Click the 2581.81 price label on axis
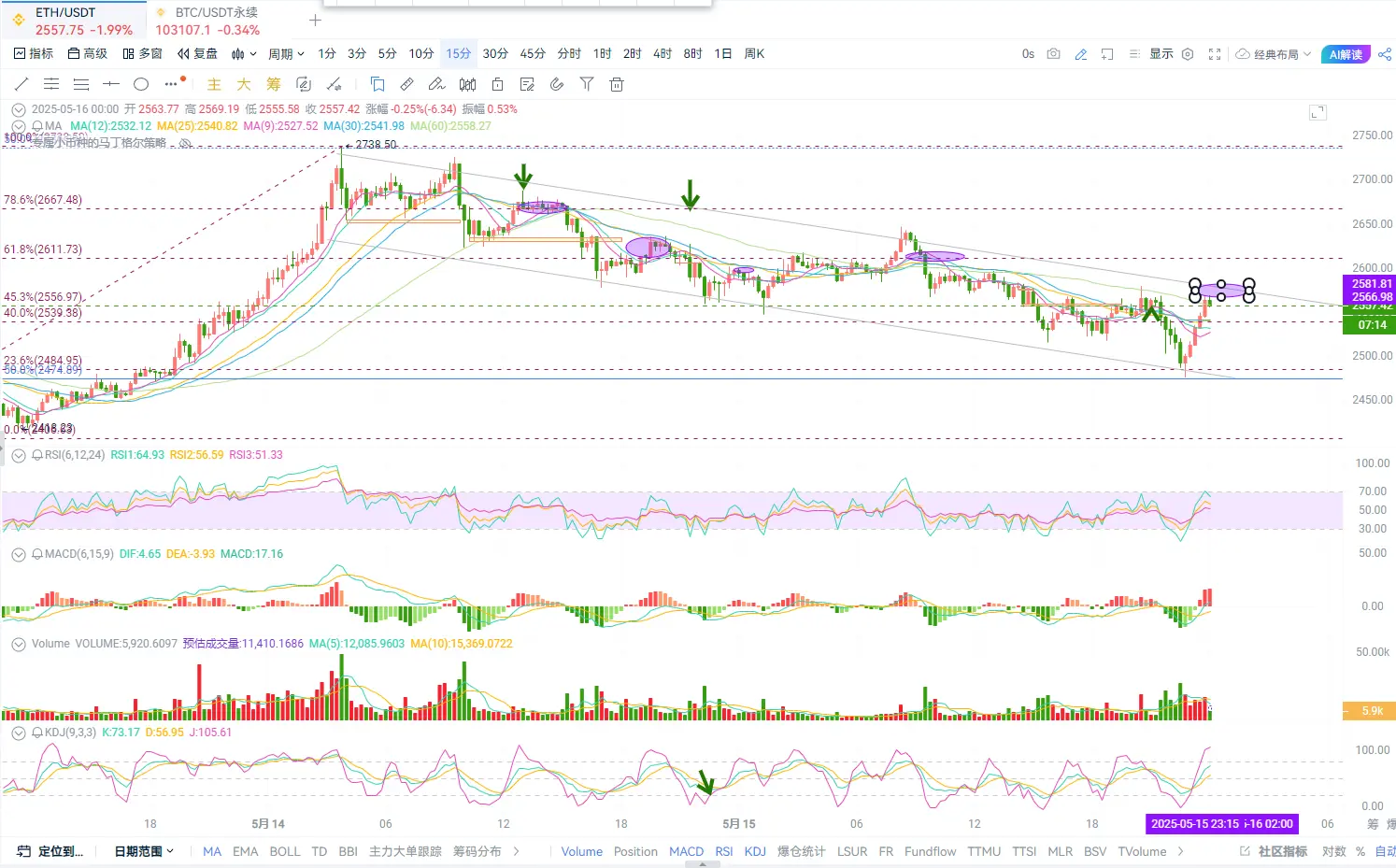Image resolution: width=1396 pixels, height=868 pixels. (x=1370, y=284)
